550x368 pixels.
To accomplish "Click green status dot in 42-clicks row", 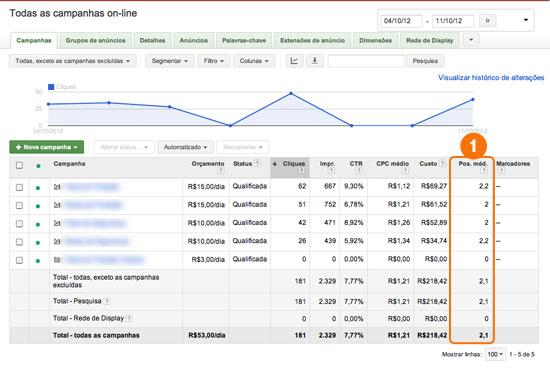I will [x=38, y=225].
